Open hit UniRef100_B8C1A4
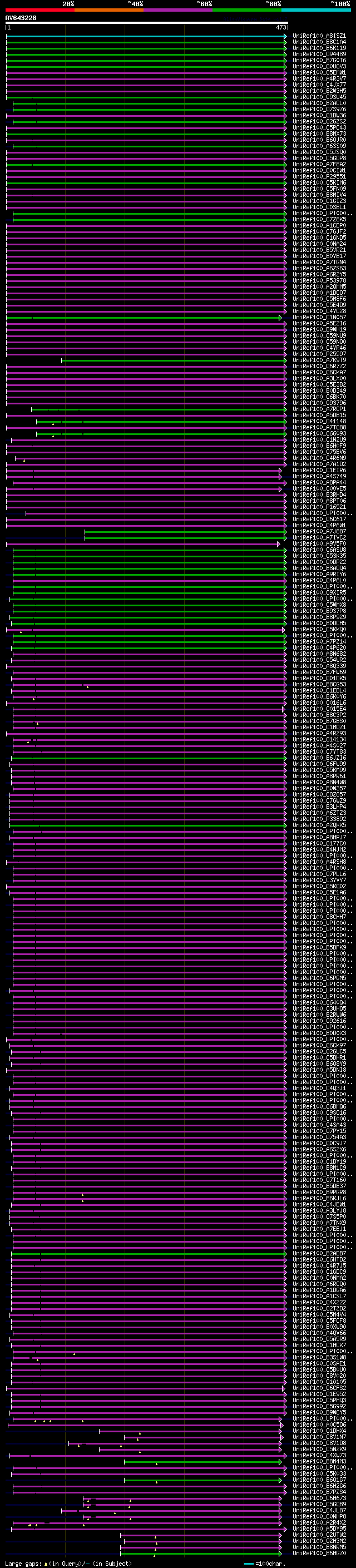 [319, 43]
